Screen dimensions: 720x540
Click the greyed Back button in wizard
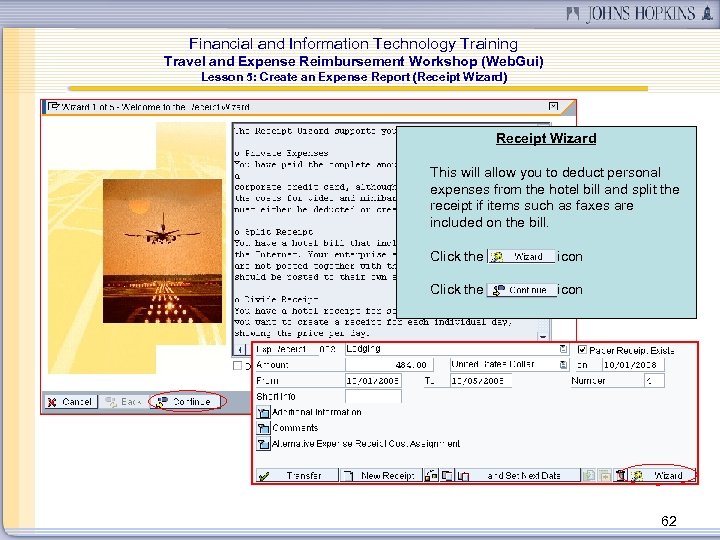click(123, 402)
